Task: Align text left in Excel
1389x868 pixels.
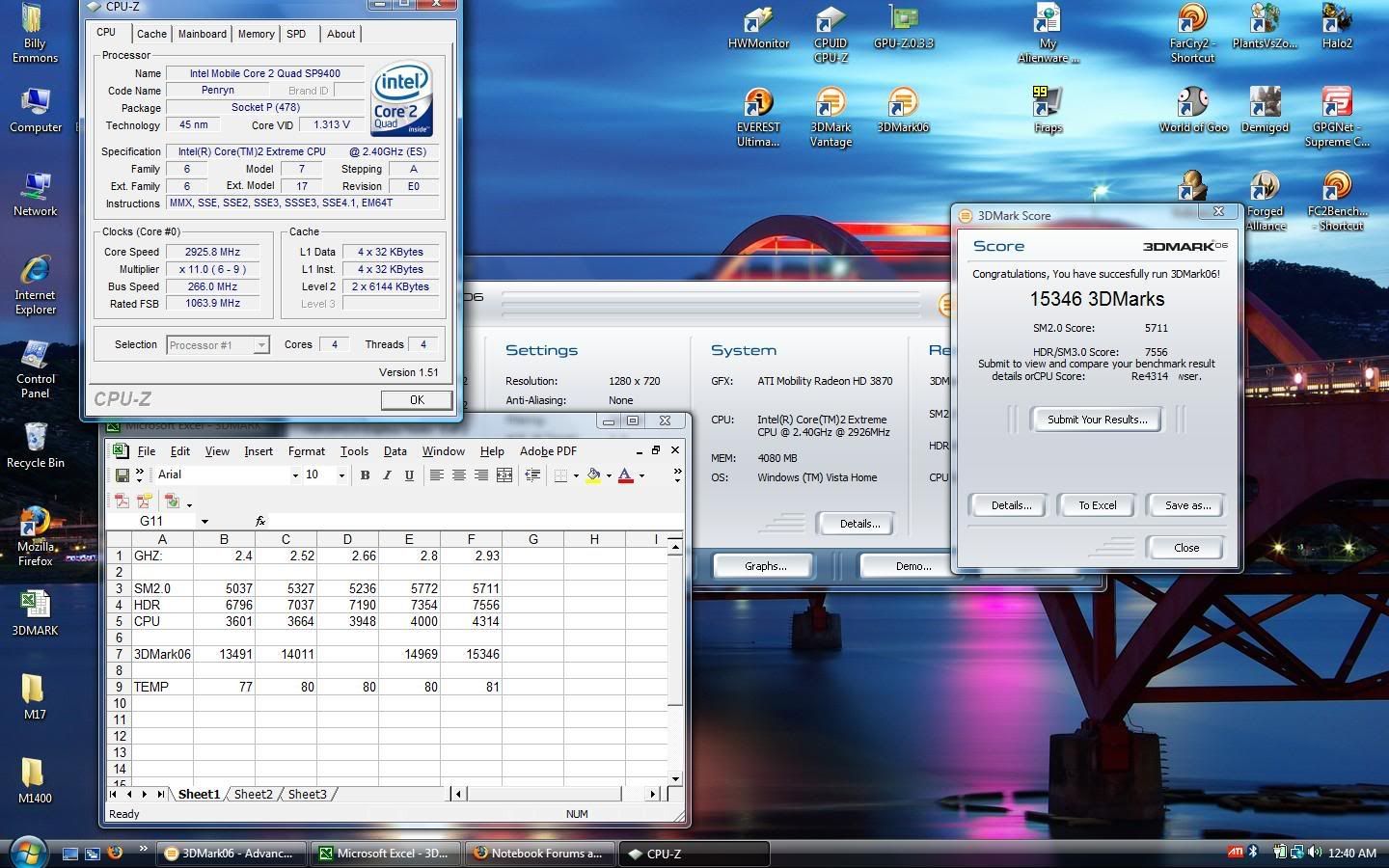Action: point(436,475)
